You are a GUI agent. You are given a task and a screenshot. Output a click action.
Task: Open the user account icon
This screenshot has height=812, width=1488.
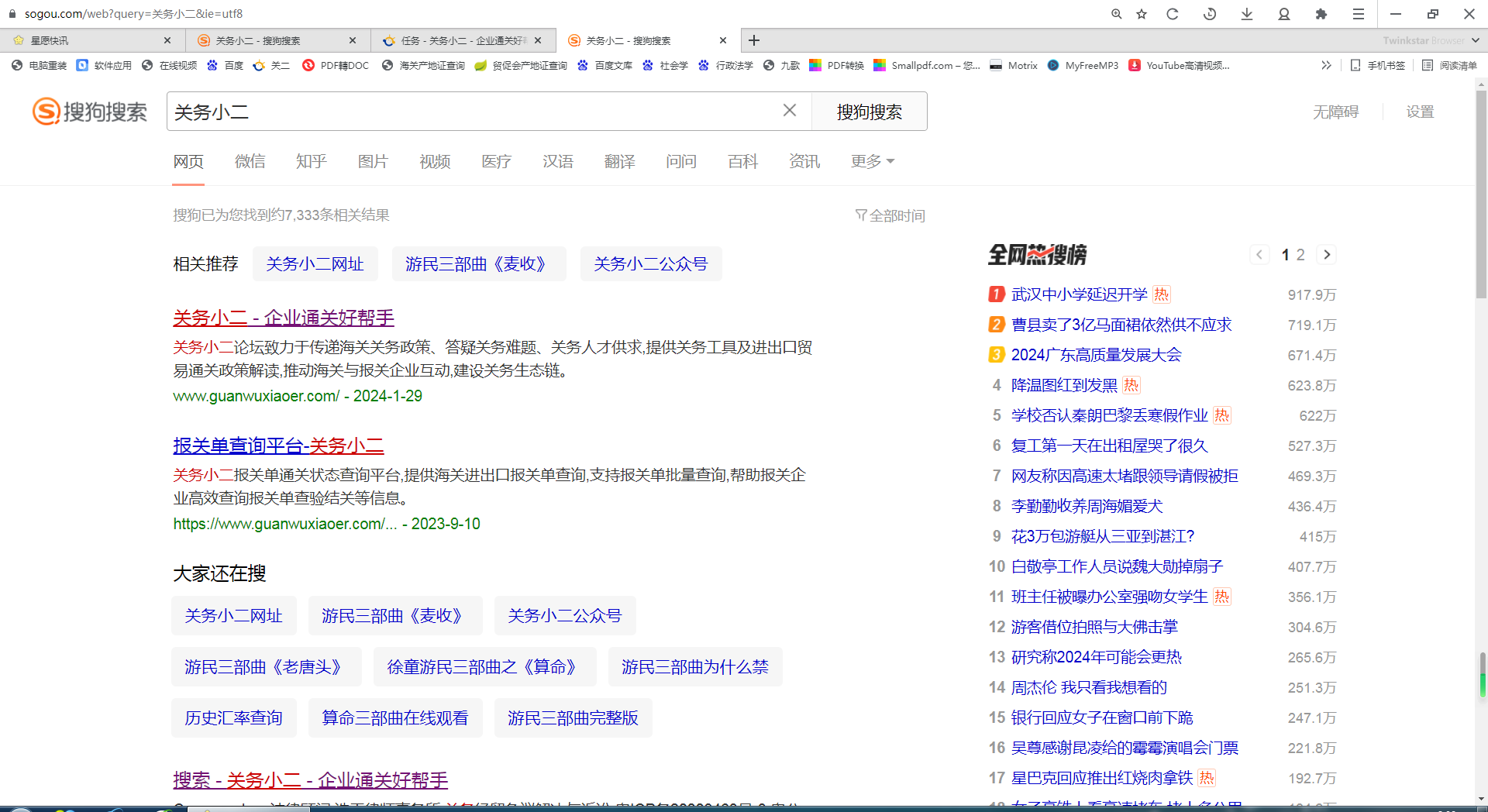(x=1284, y=14)
